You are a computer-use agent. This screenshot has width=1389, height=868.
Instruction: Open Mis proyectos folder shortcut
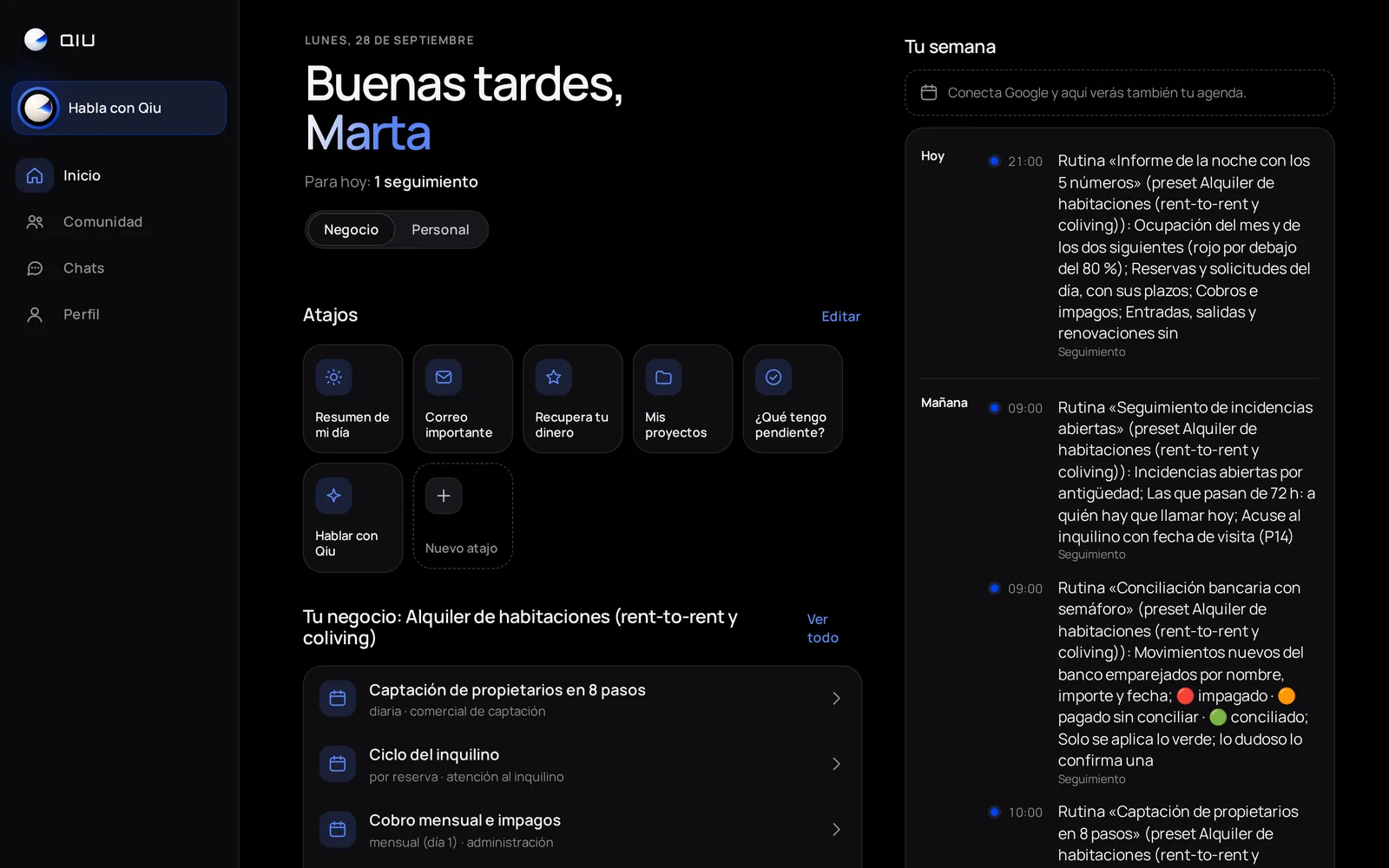click(x=682, y=398)
